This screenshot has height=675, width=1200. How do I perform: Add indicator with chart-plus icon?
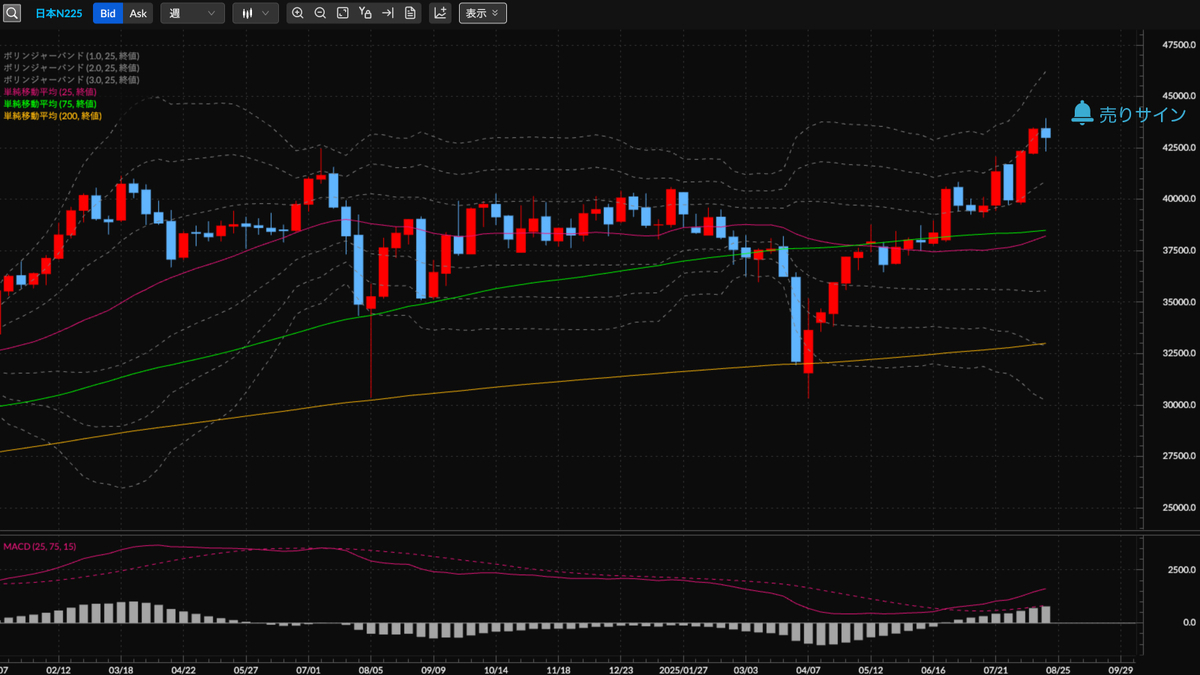[x=440, y=13]
